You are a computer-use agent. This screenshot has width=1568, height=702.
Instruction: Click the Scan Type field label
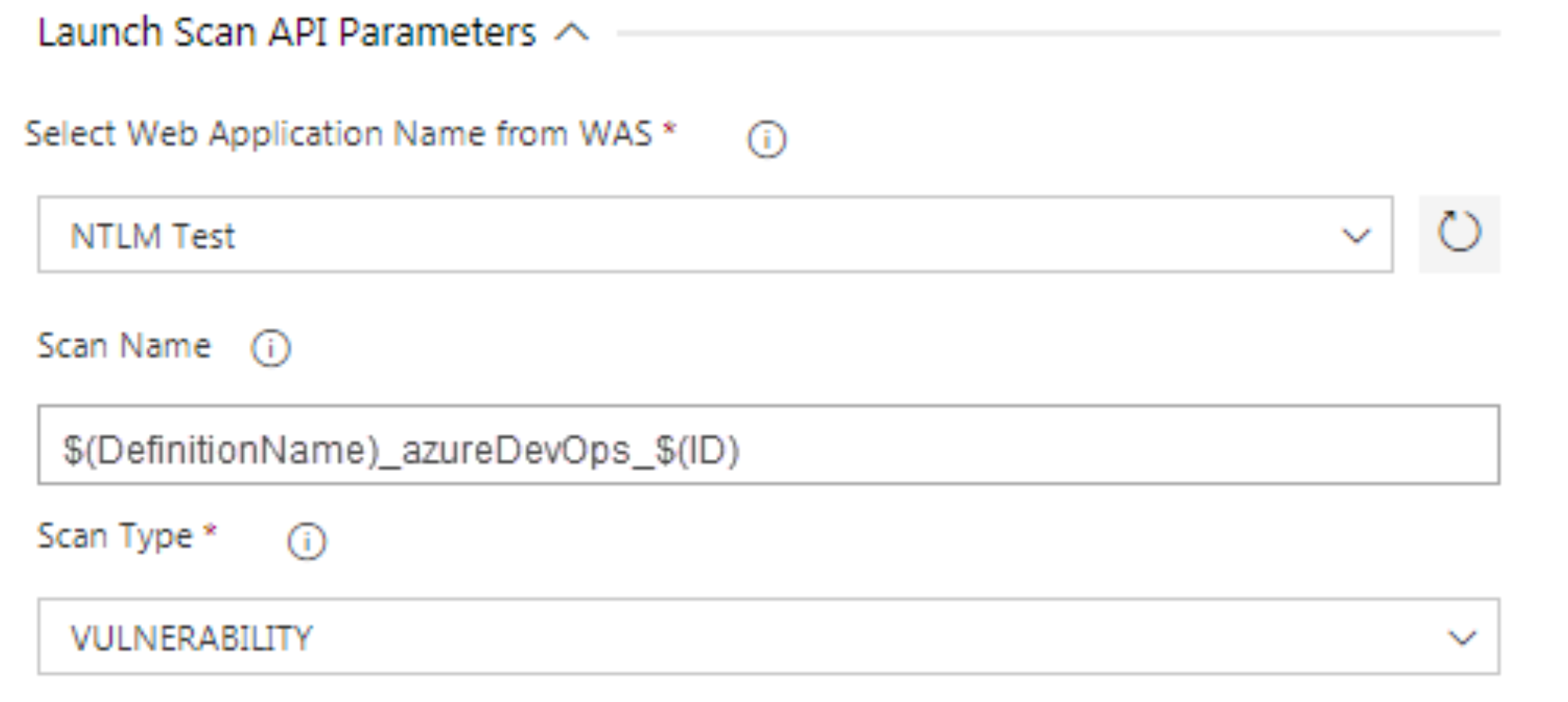[x=115, y=537]
